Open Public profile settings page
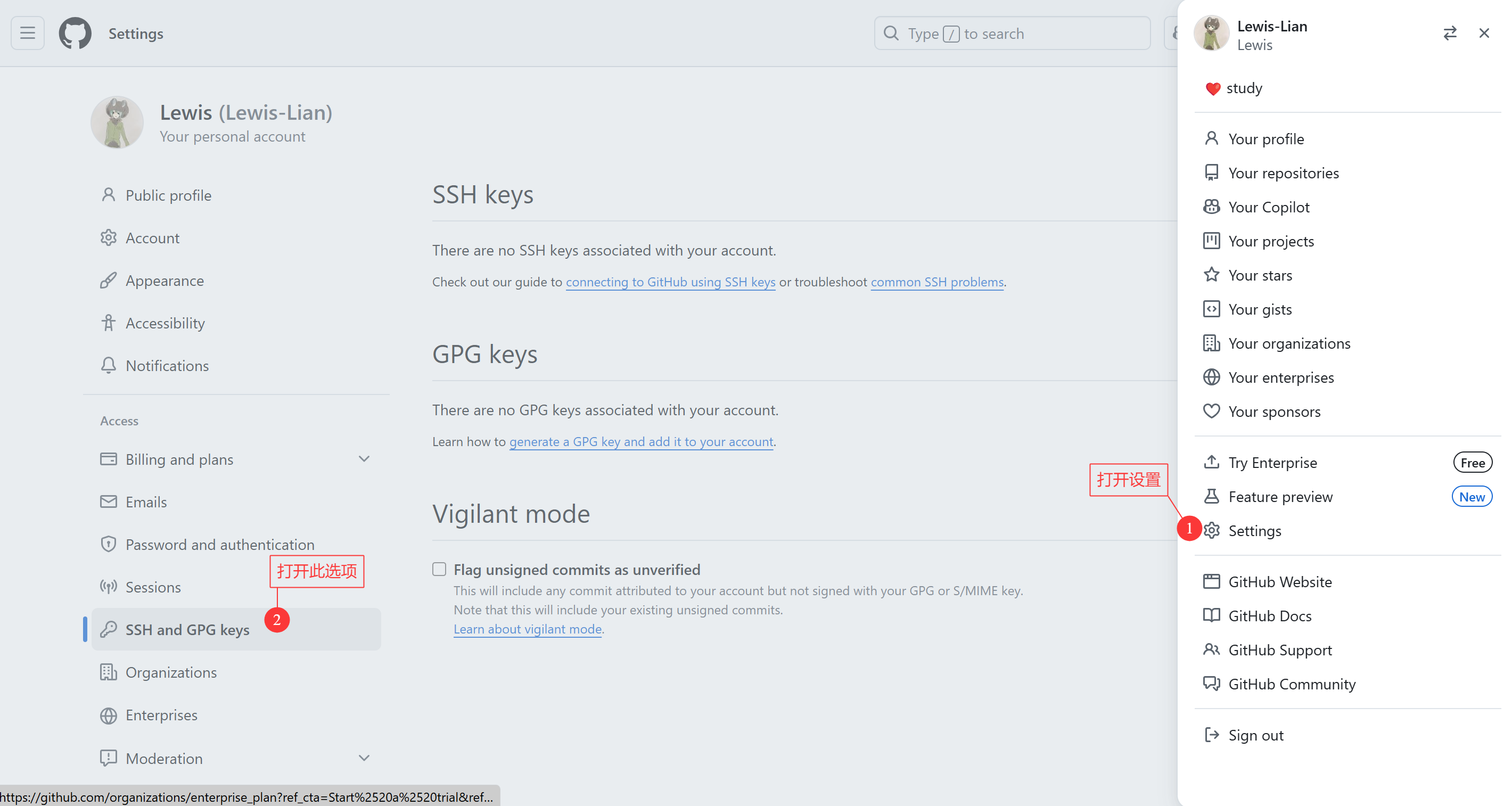This screenshot has width=1512, height=806. tap(236, 195)
